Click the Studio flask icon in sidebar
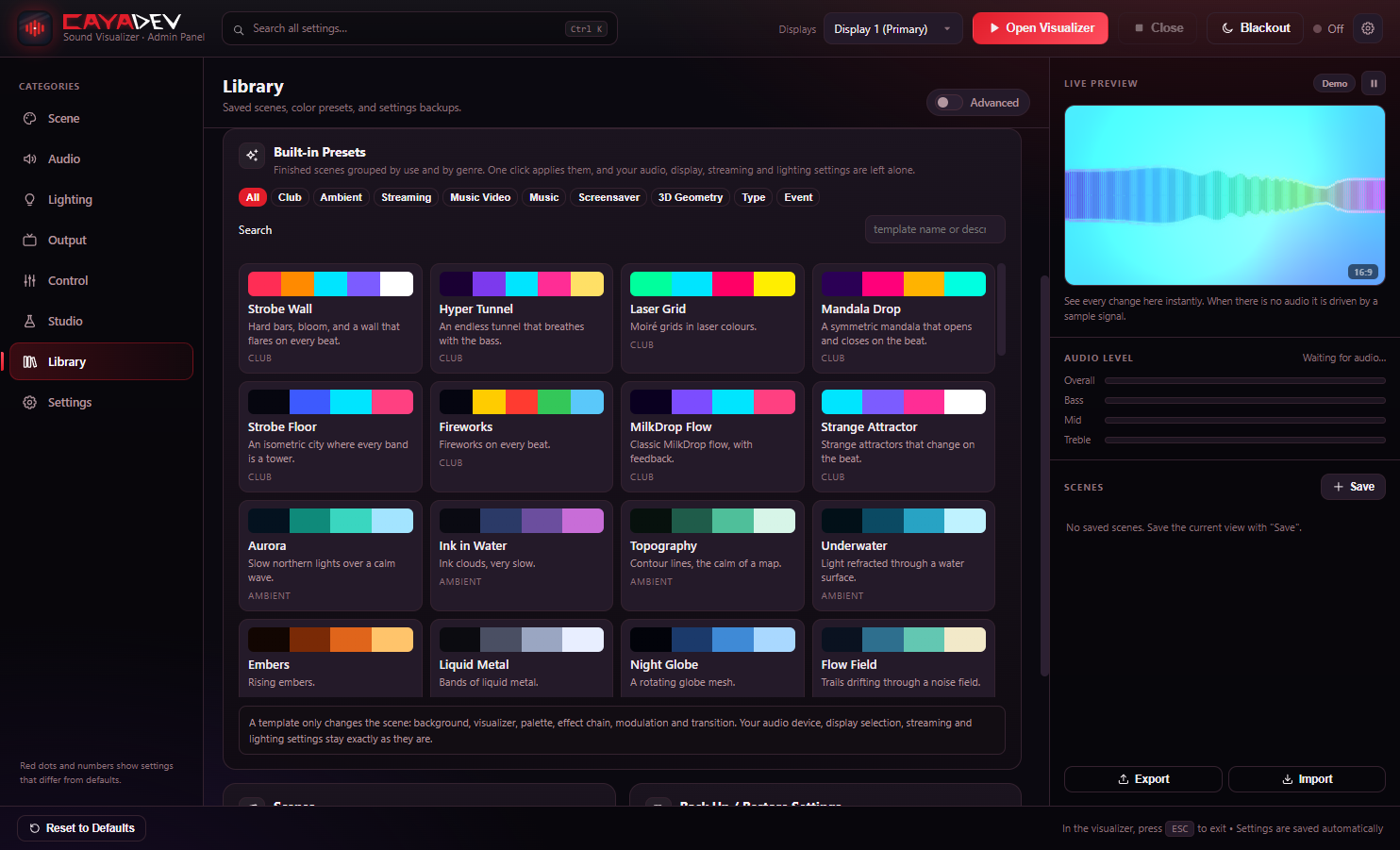 (x=30, y=322)
